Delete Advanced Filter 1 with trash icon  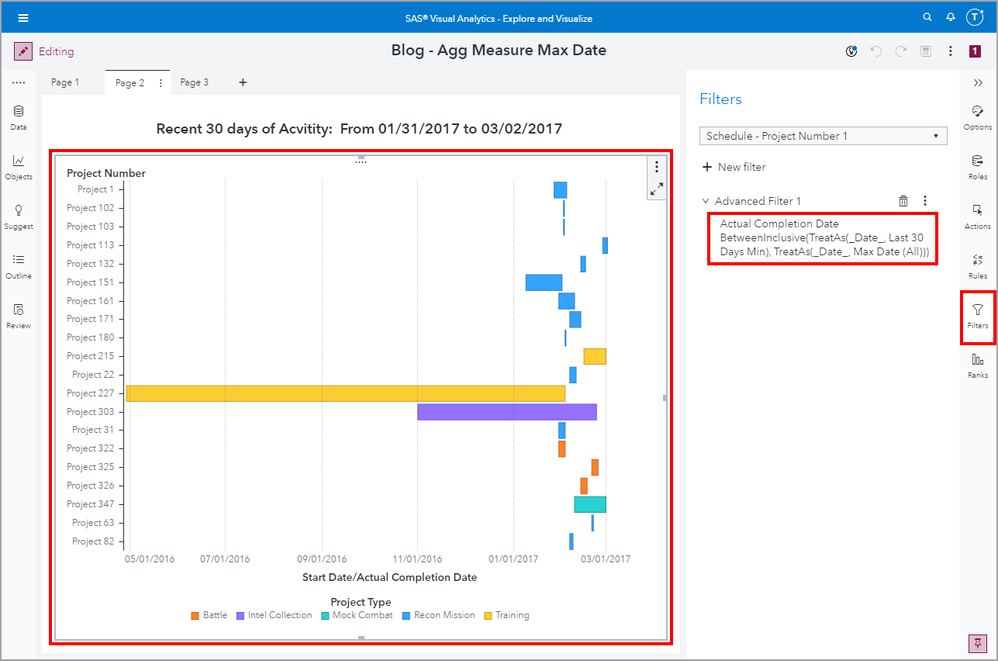click(903, 201)
